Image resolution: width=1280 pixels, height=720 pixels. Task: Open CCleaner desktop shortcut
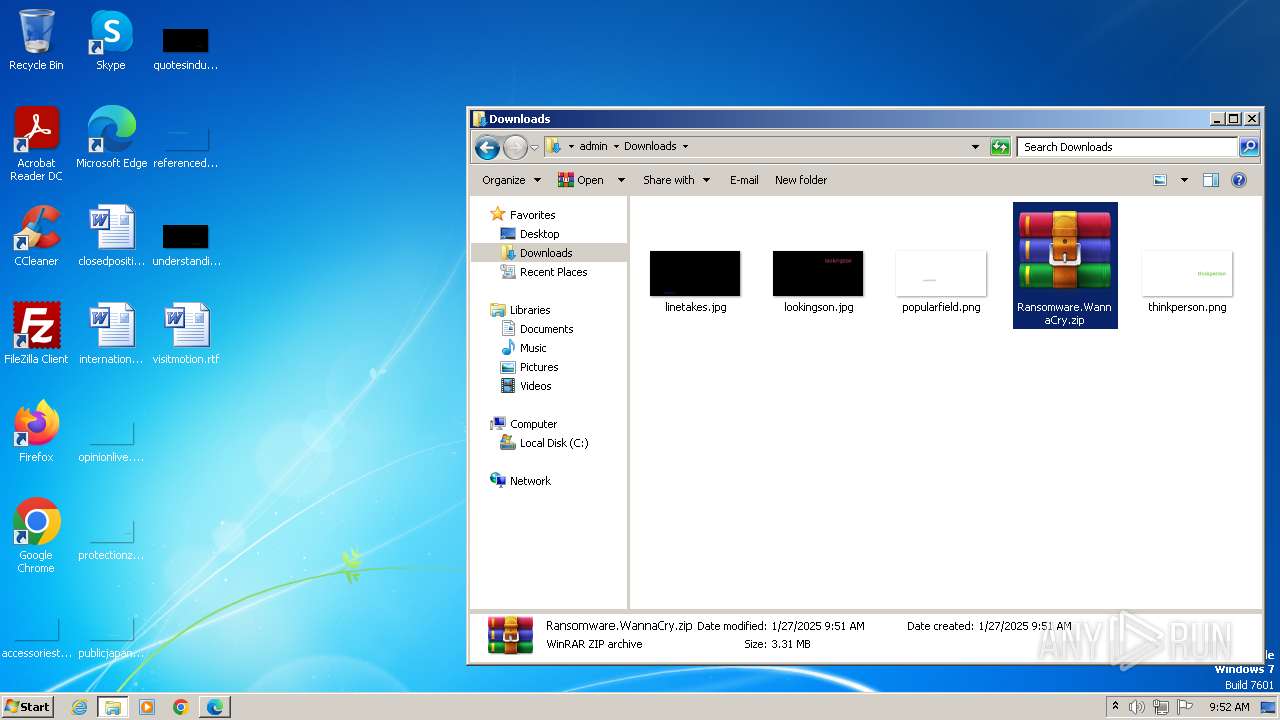click(x=36, y=236)
